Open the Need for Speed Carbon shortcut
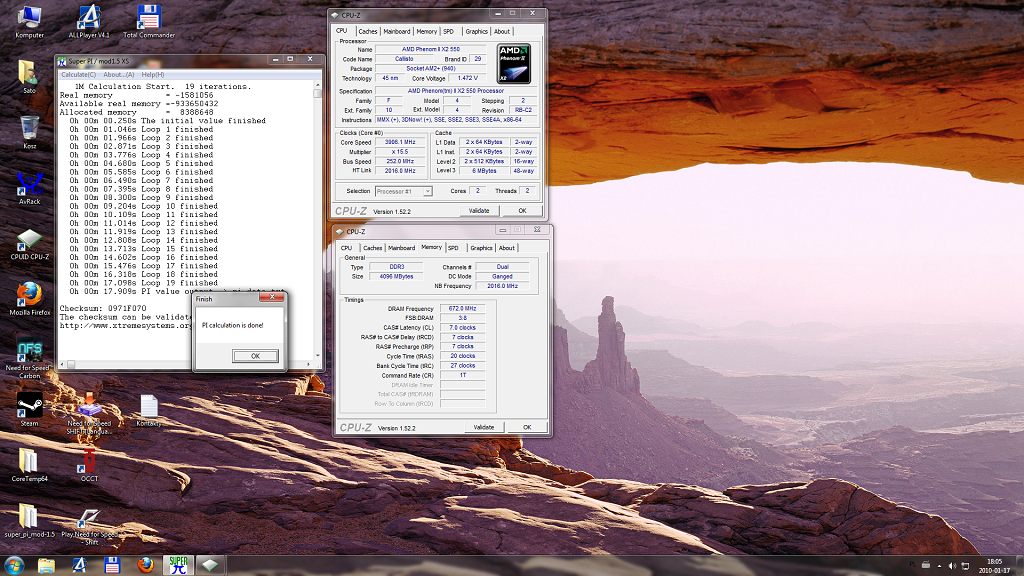The image size is (1024, 576). (29, 351)
